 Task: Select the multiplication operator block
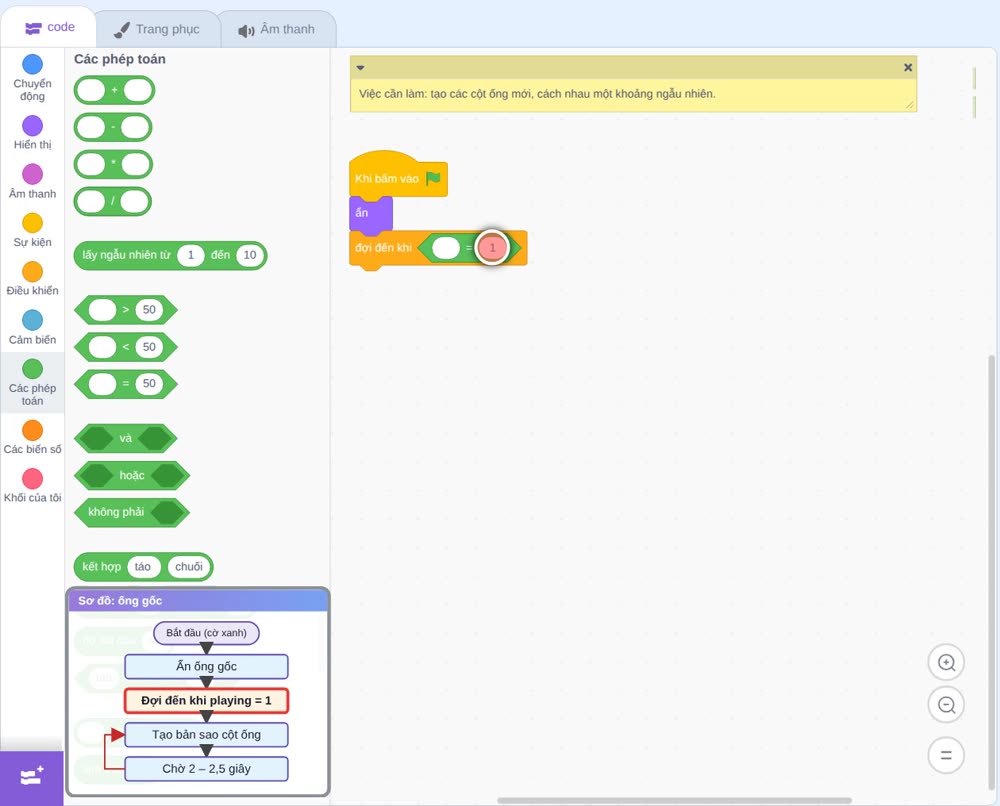(x=113, y=165)
